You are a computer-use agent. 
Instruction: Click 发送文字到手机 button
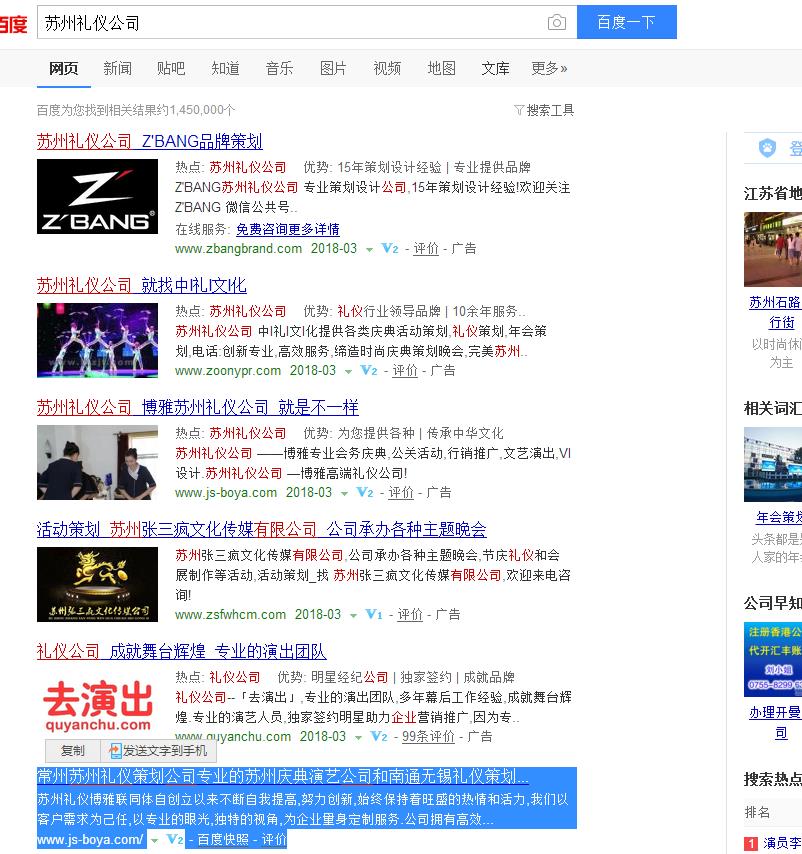[x=158, y=751]
